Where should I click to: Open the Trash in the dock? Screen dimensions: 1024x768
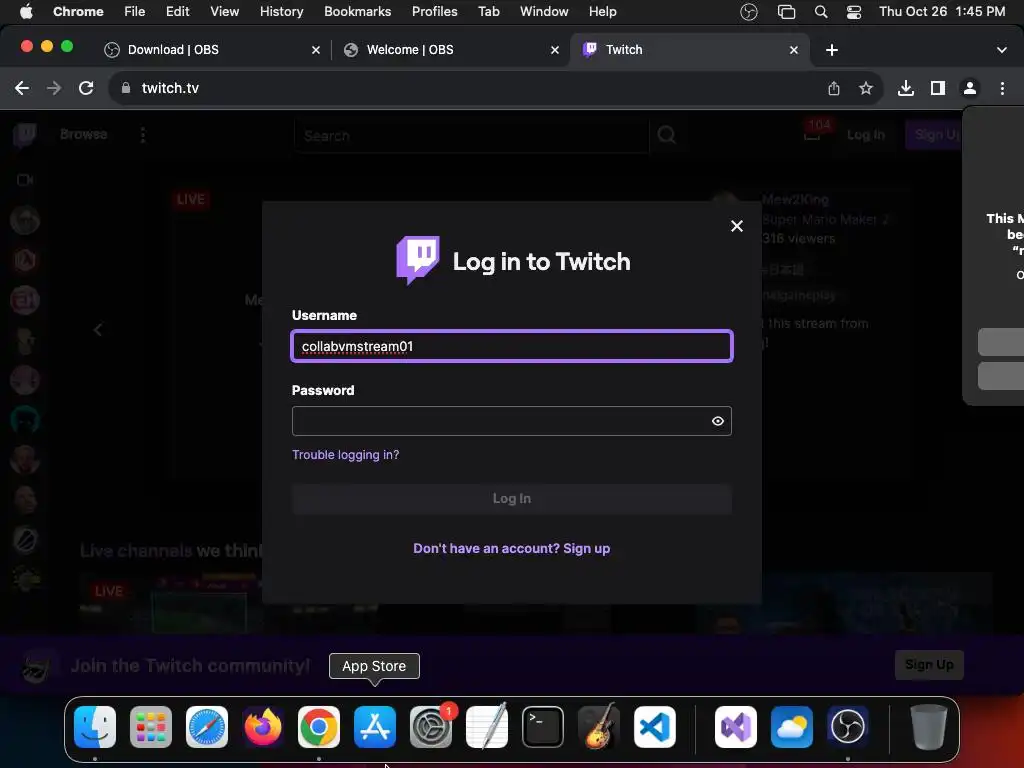929,726
